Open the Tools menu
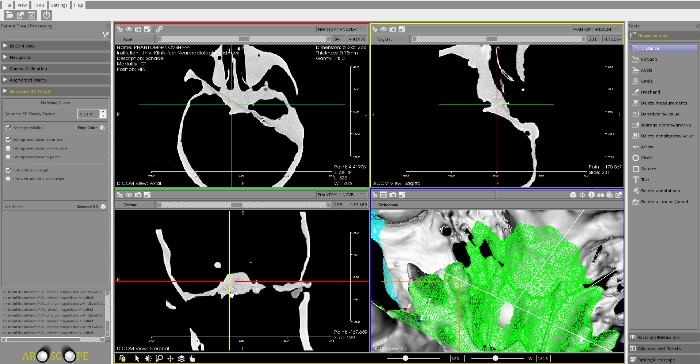This screenshot has width=700, height=364. click(39, 5)
